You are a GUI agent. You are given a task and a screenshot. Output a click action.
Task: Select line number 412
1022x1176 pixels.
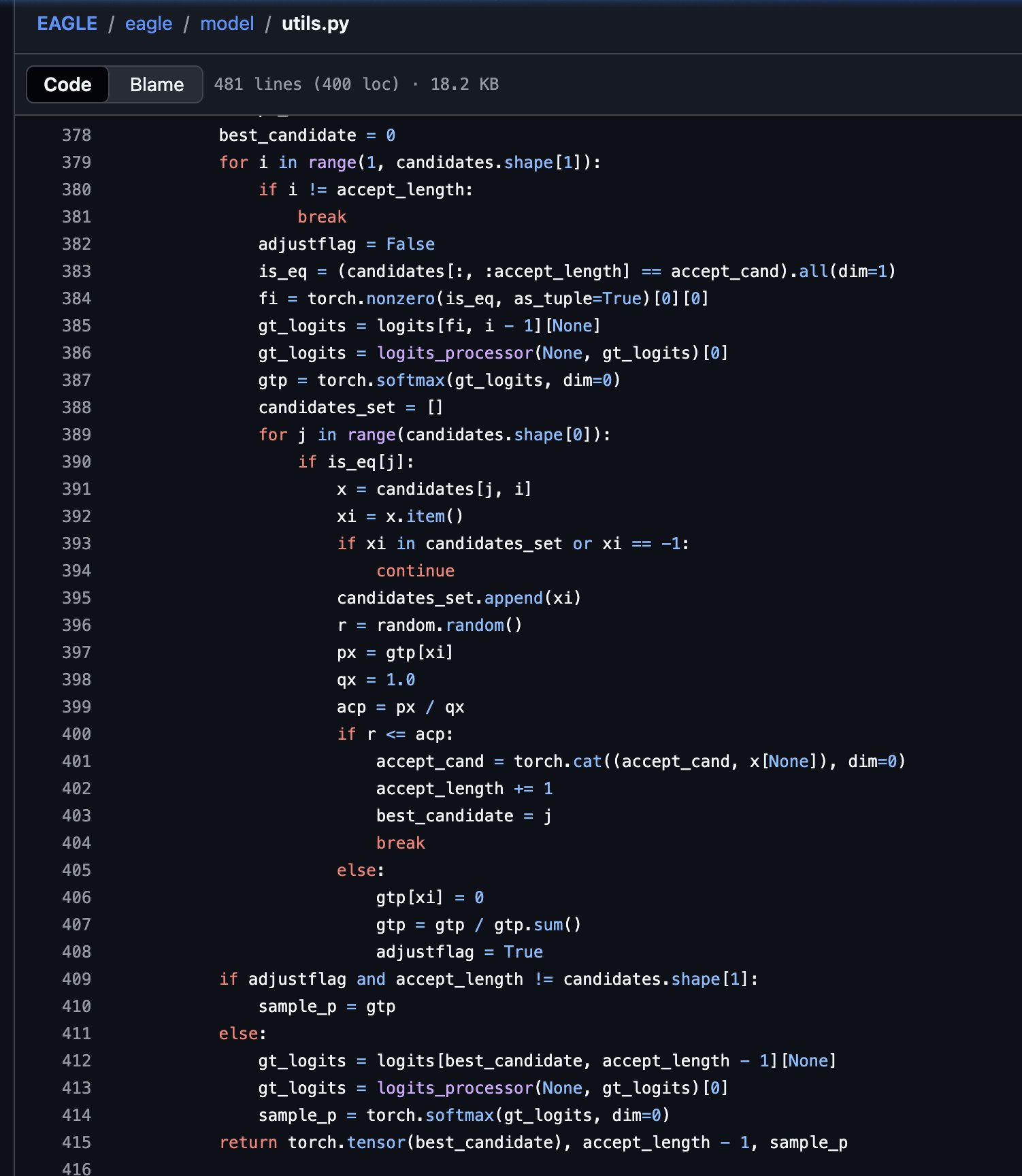coord(76,1061)
